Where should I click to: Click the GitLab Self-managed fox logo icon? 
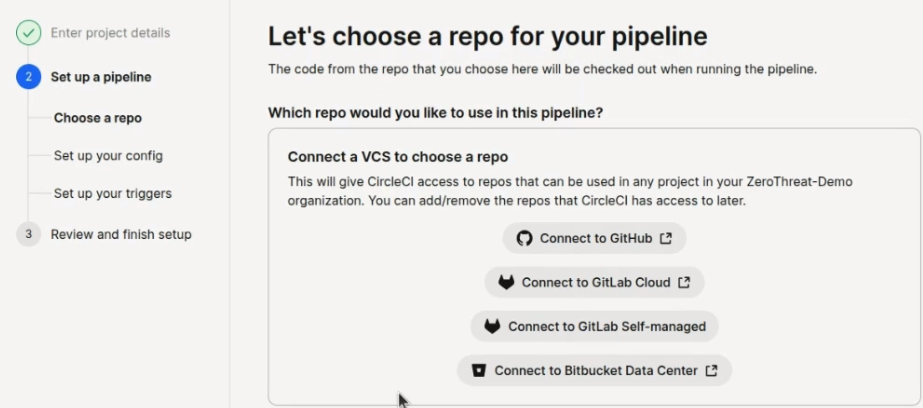point(492,326)
